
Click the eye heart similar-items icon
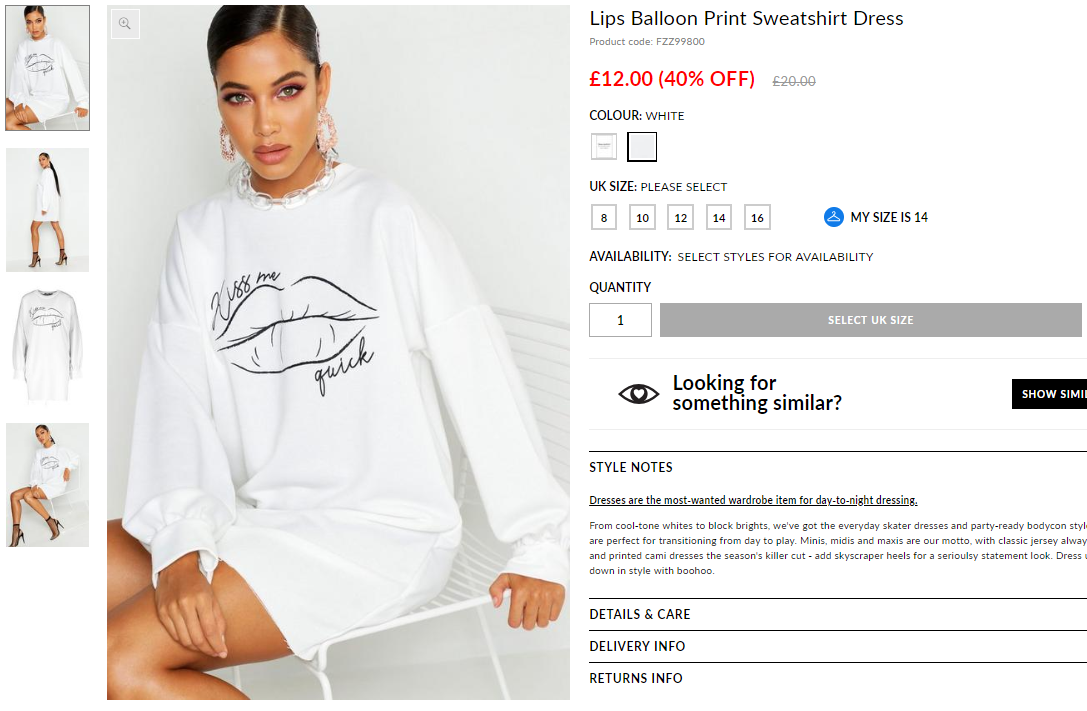(x=638, y=394)
